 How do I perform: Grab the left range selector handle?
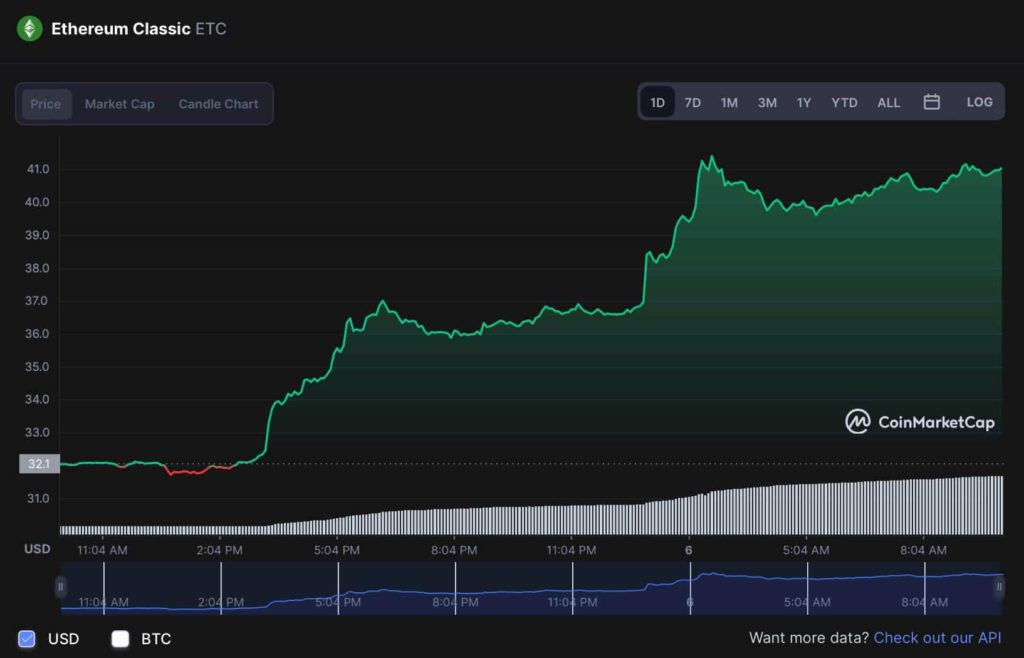60,587
